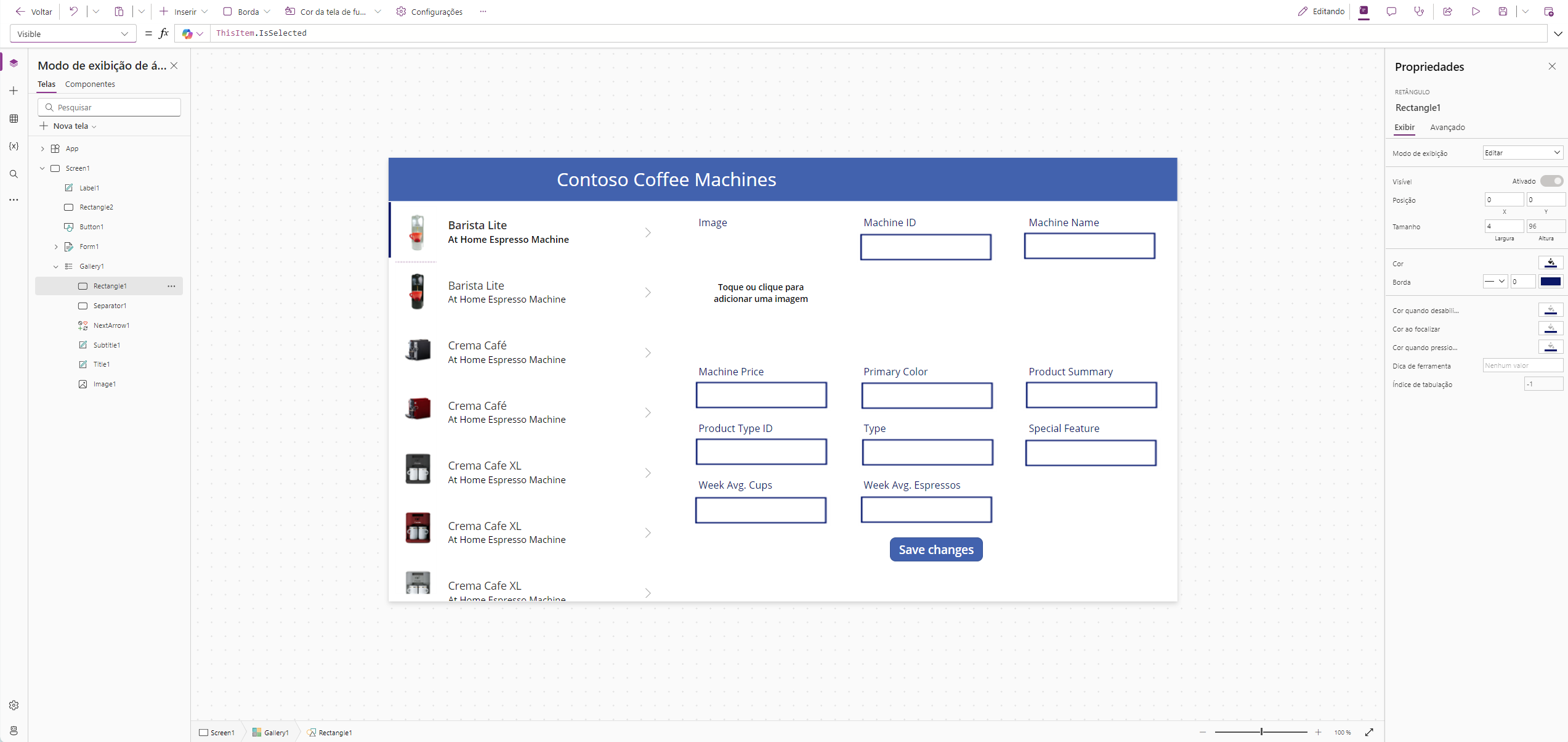Viewport: 1568px width, 742px height.
Task: Open the border style dropdown
Action: point(1495,282)
